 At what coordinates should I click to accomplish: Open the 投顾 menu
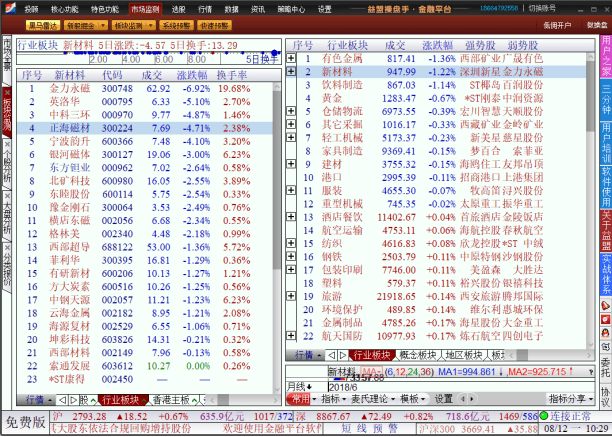point(31,9)
